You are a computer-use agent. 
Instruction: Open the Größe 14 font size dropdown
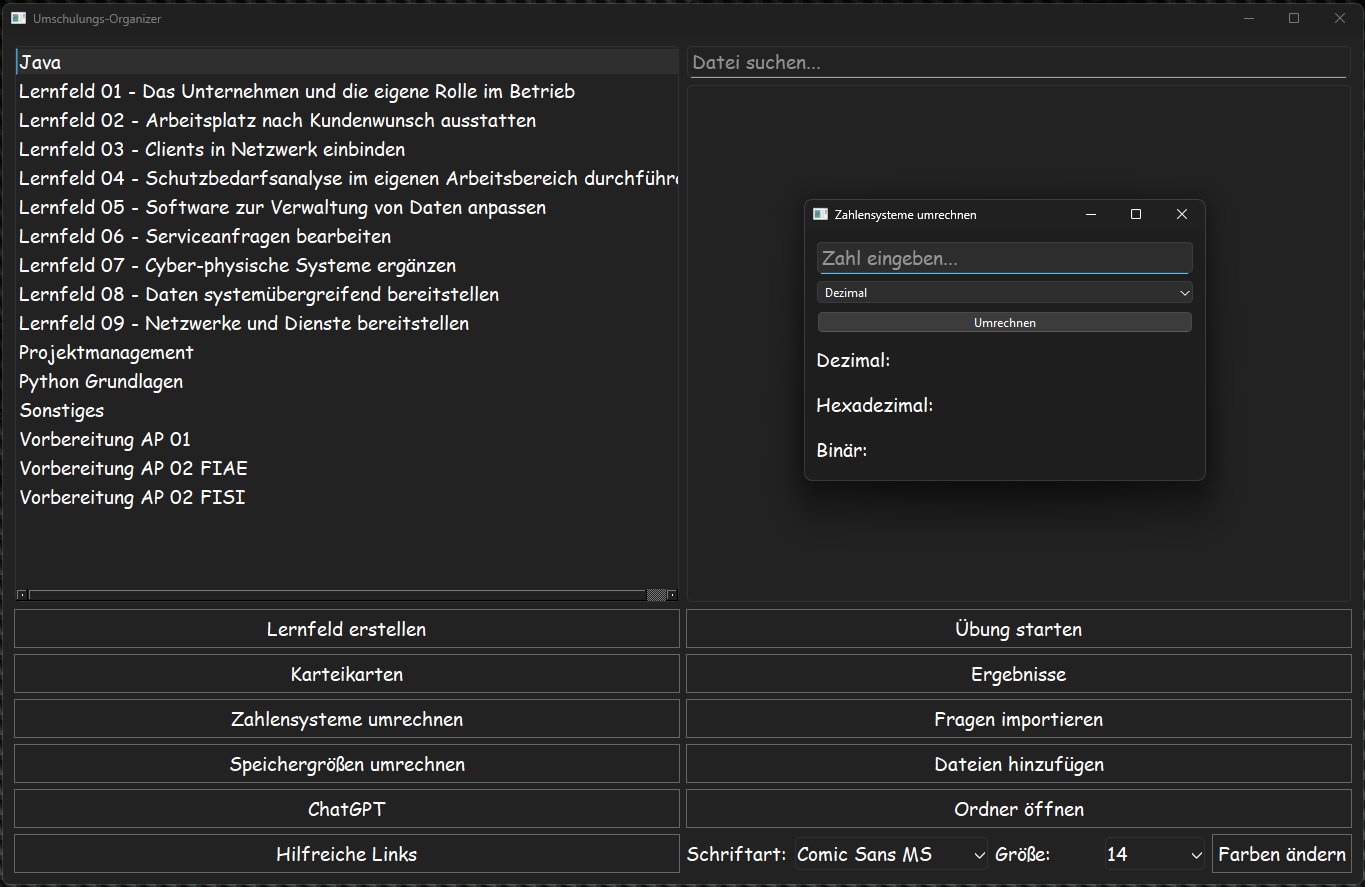click(x=1155, y=854)
